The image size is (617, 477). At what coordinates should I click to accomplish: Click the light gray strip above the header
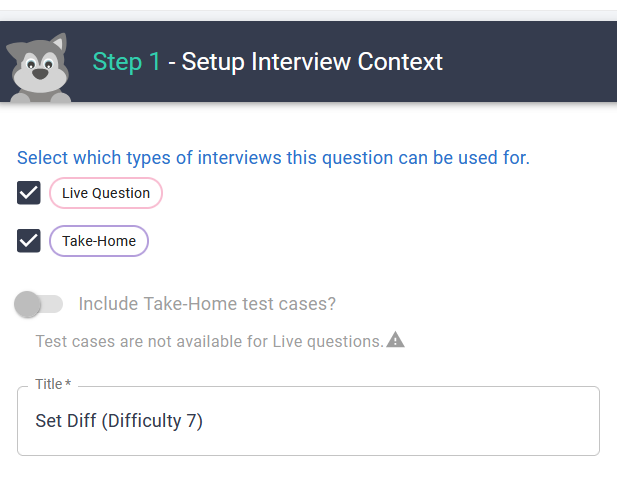pyautogui.click(x=308, y=15)
